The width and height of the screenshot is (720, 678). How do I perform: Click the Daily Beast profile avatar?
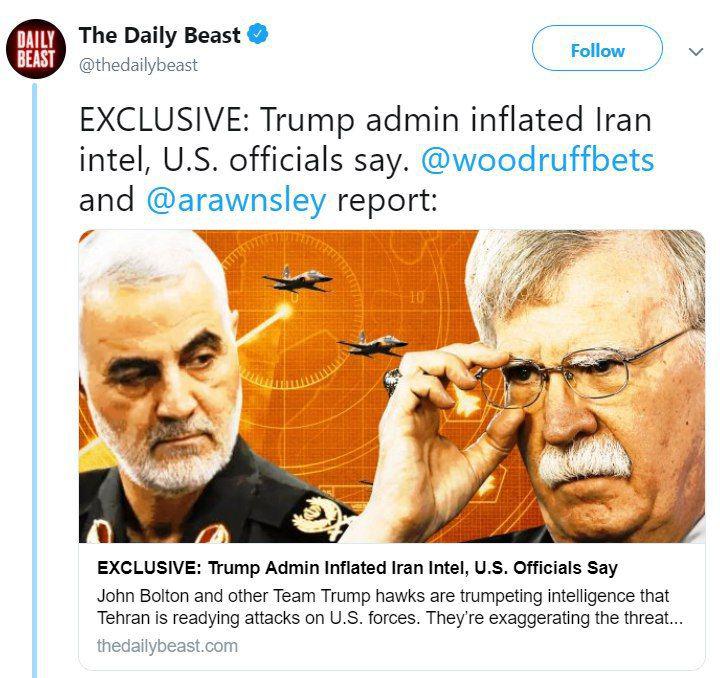35,49
